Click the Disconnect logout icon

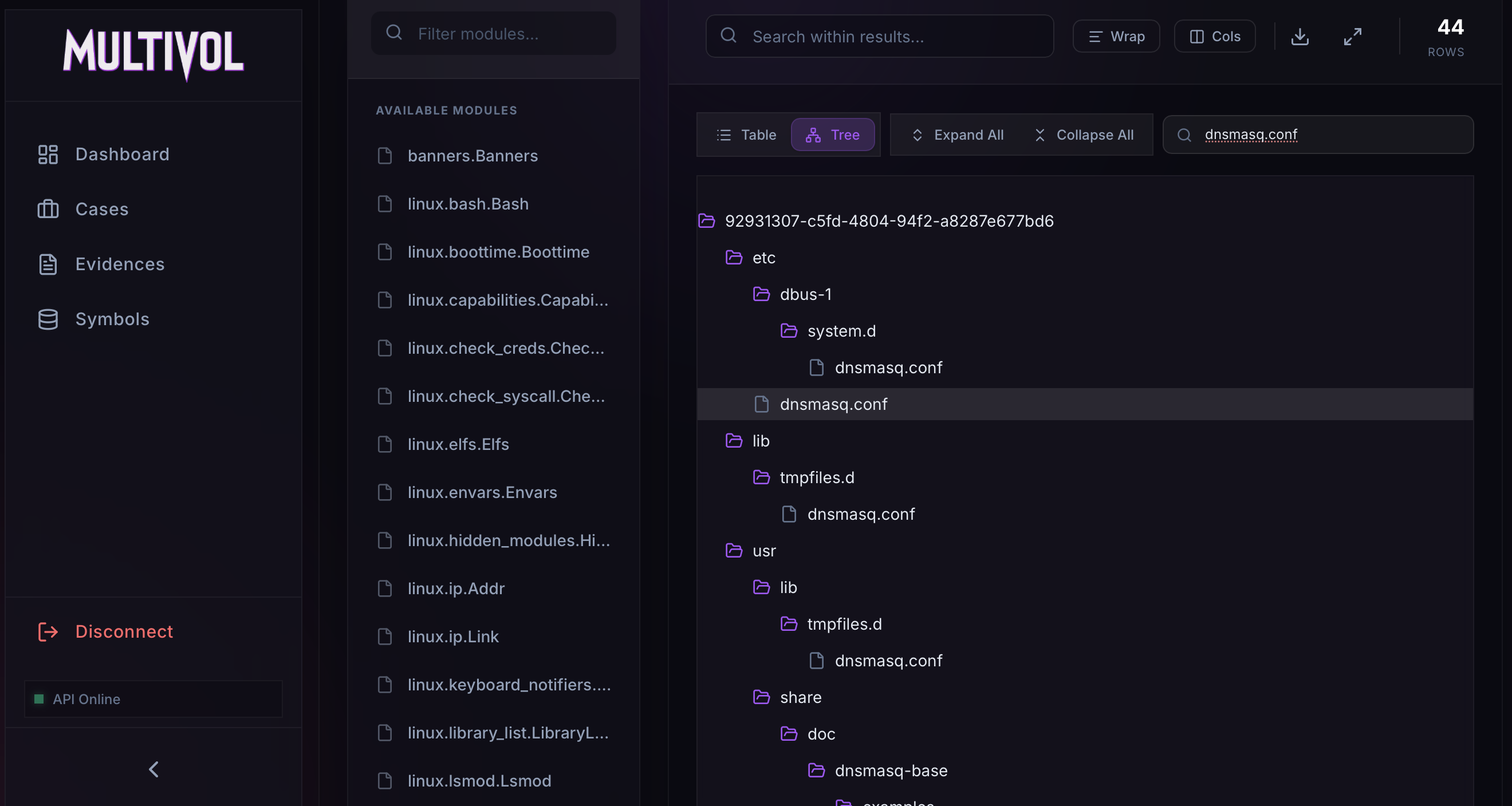coord(48,632)
